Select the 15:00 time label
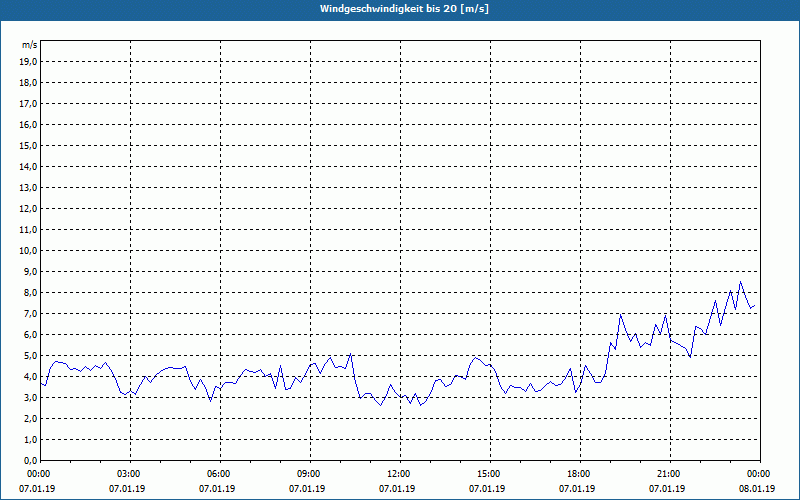Viewport: 800px width, 500px height. point(490,474)
